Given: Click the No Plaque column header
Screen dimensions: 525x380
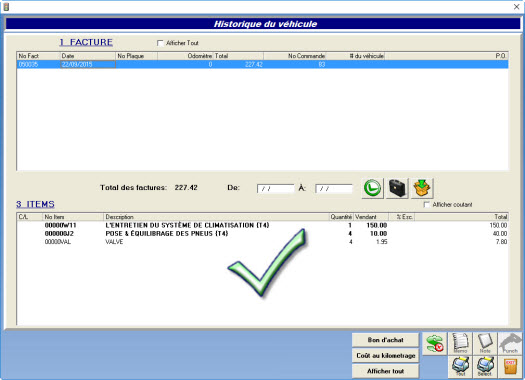Looking at the screenshot, I should pos(136,56).
